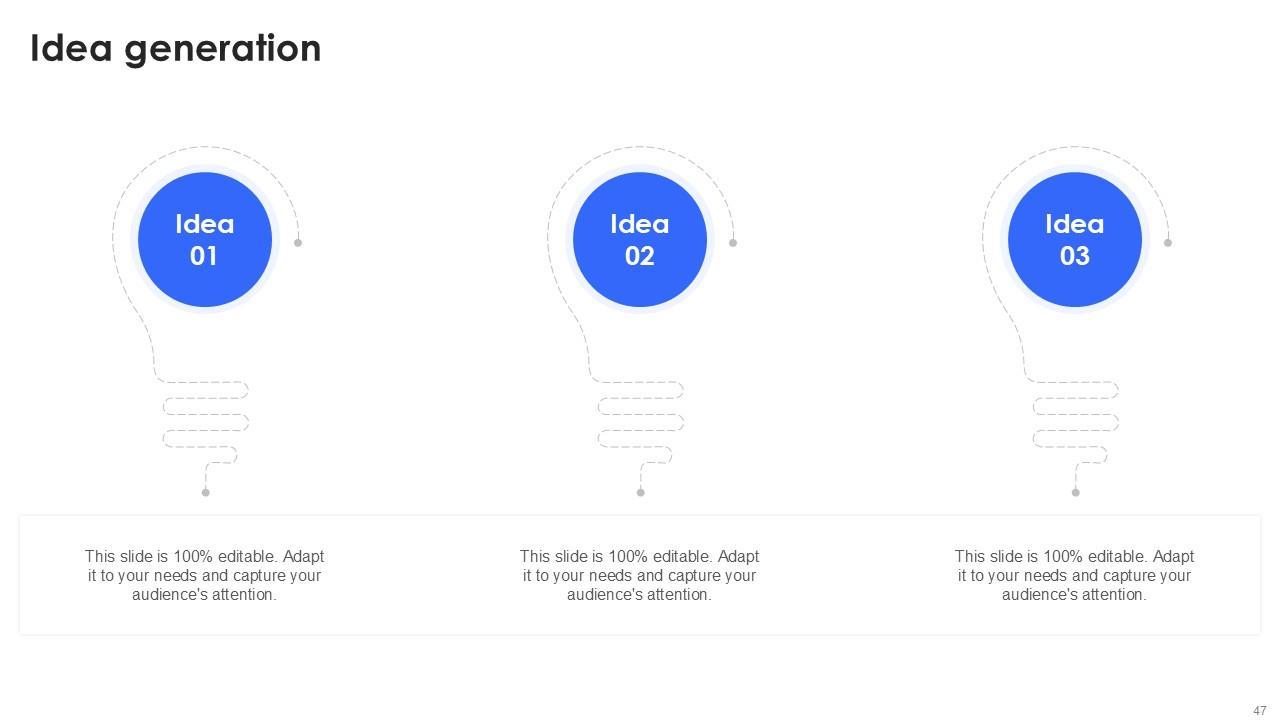Screen dimensions: 1280x720
Task: Click the slide number 47
Action: click(x=1259, y=711)
